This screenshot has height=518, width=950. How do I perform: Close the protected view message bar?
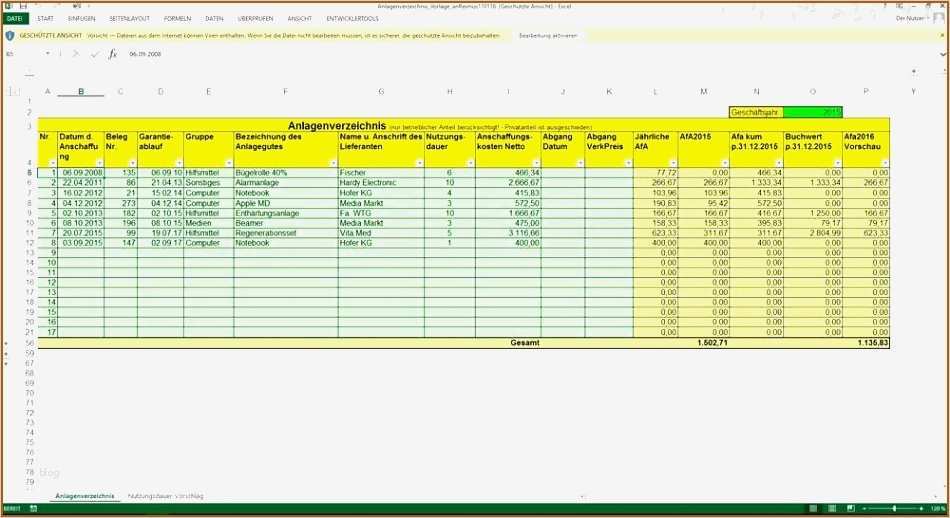941,35
